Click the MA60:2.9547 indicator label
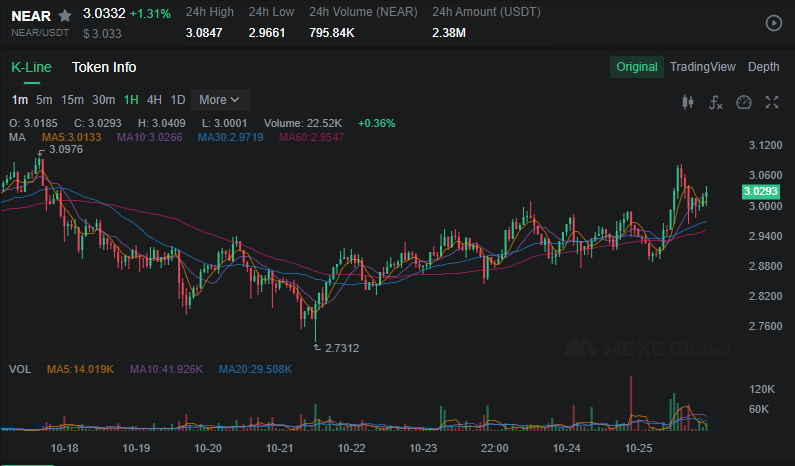The image size is (795, 466). click(x=311, y=137)
